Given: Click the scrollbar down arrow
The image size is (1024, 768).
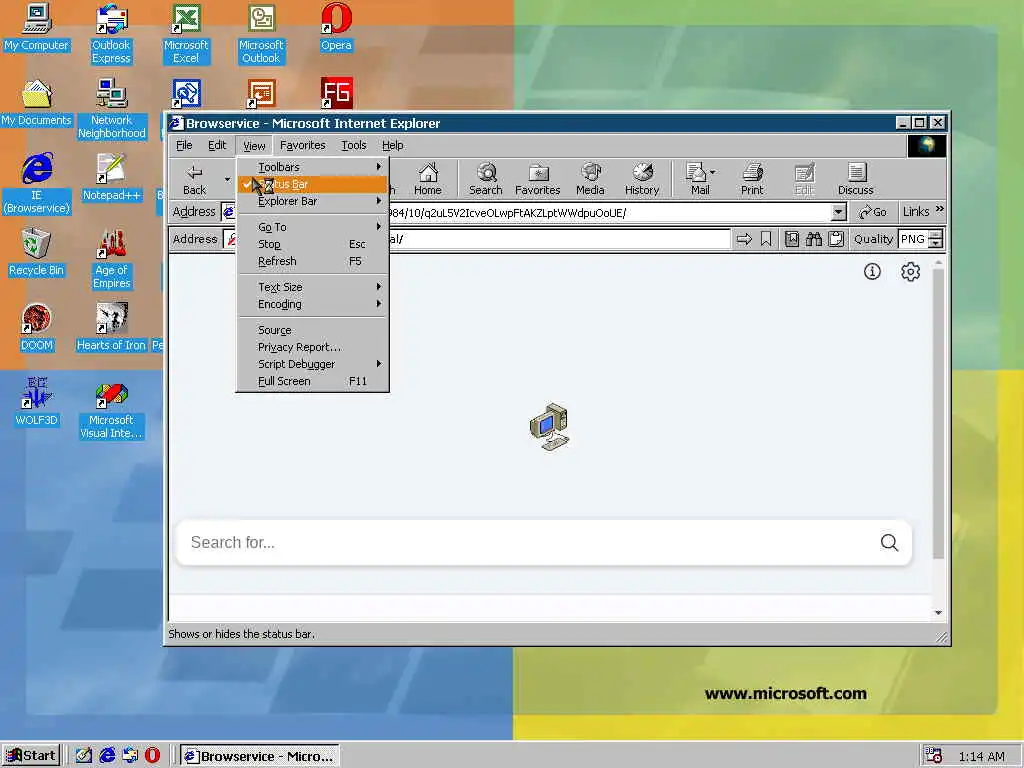Looking at the screenshot, I should 938,613.
